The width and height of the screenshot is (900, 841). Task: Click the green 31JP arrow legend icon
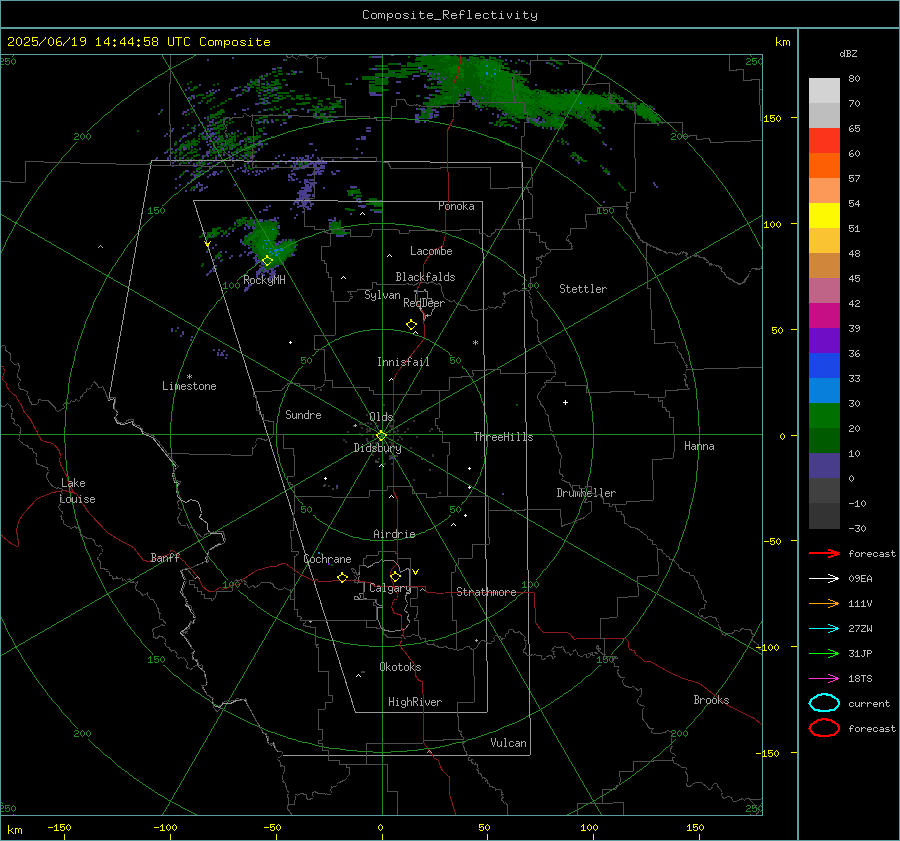click(824, 653)
